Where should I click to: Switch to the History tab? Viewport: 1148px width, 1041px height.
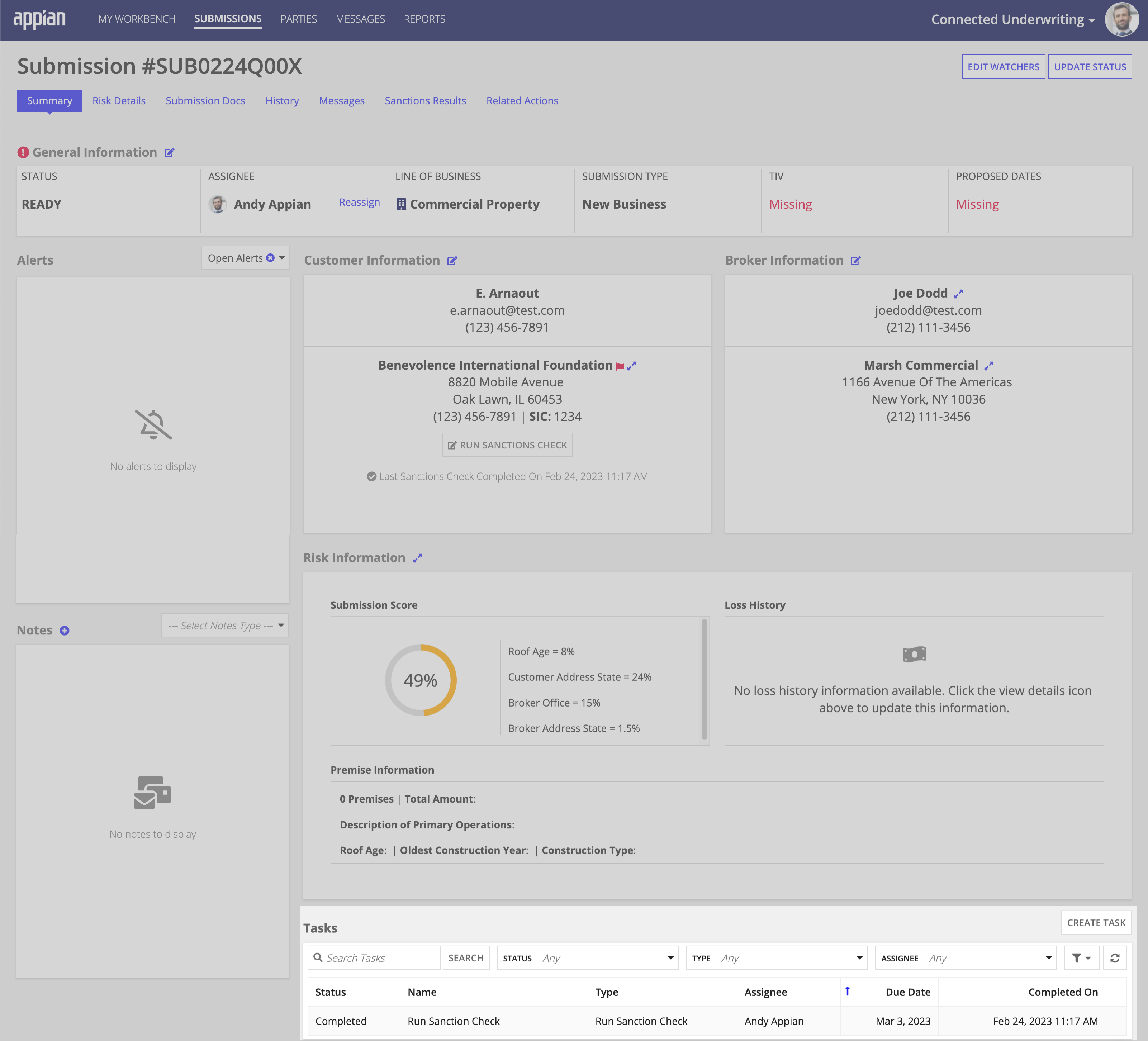pyautogui.click(x=282, y=101)
